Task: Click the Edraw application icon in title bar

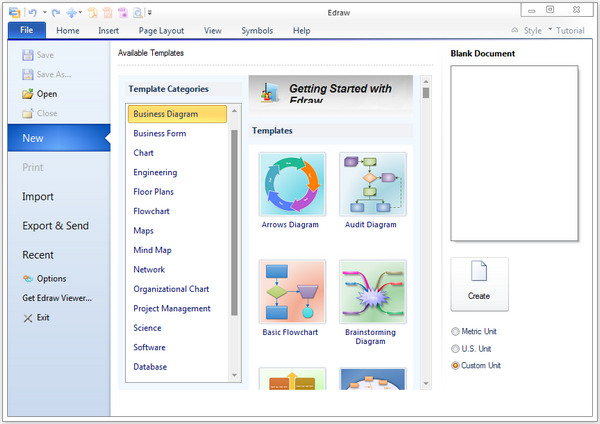Action: [x=15, y=12]
